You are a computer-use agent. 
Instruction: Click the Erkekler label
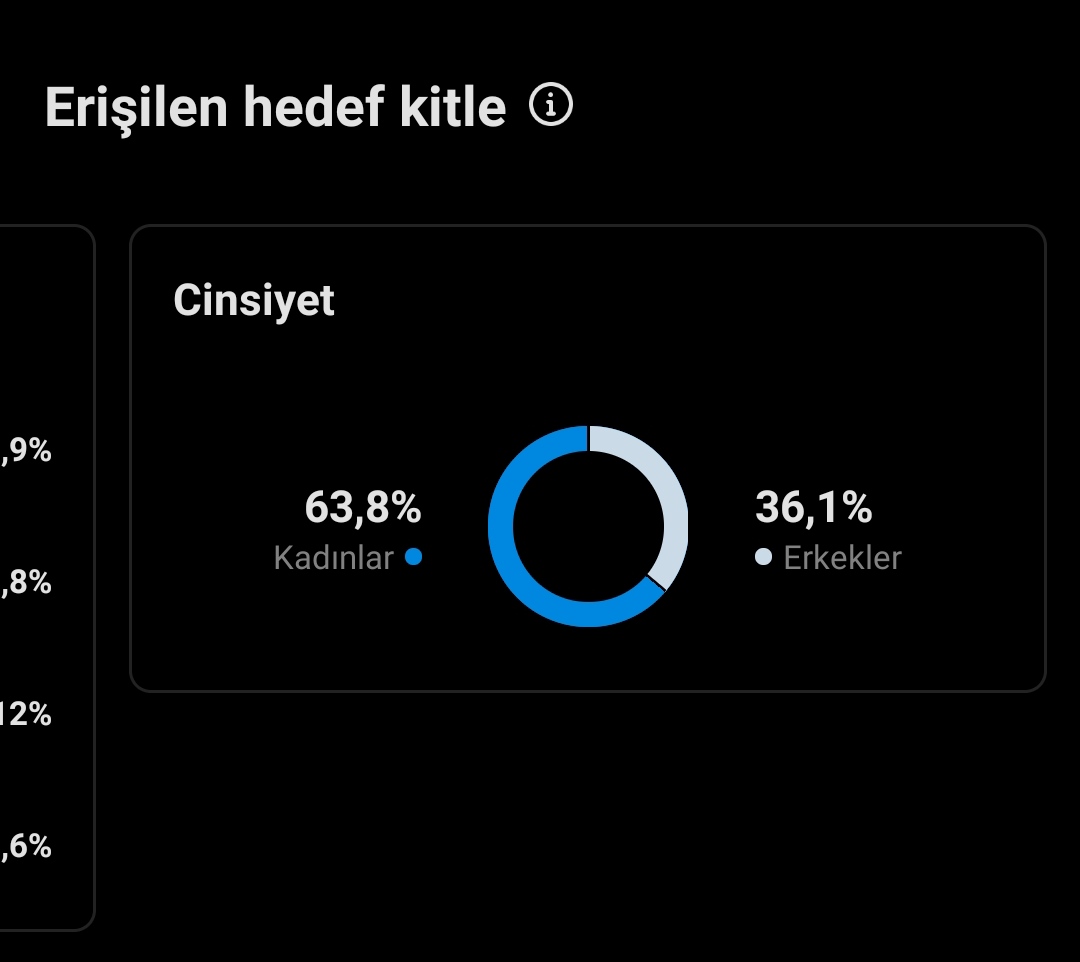[842, 558]
